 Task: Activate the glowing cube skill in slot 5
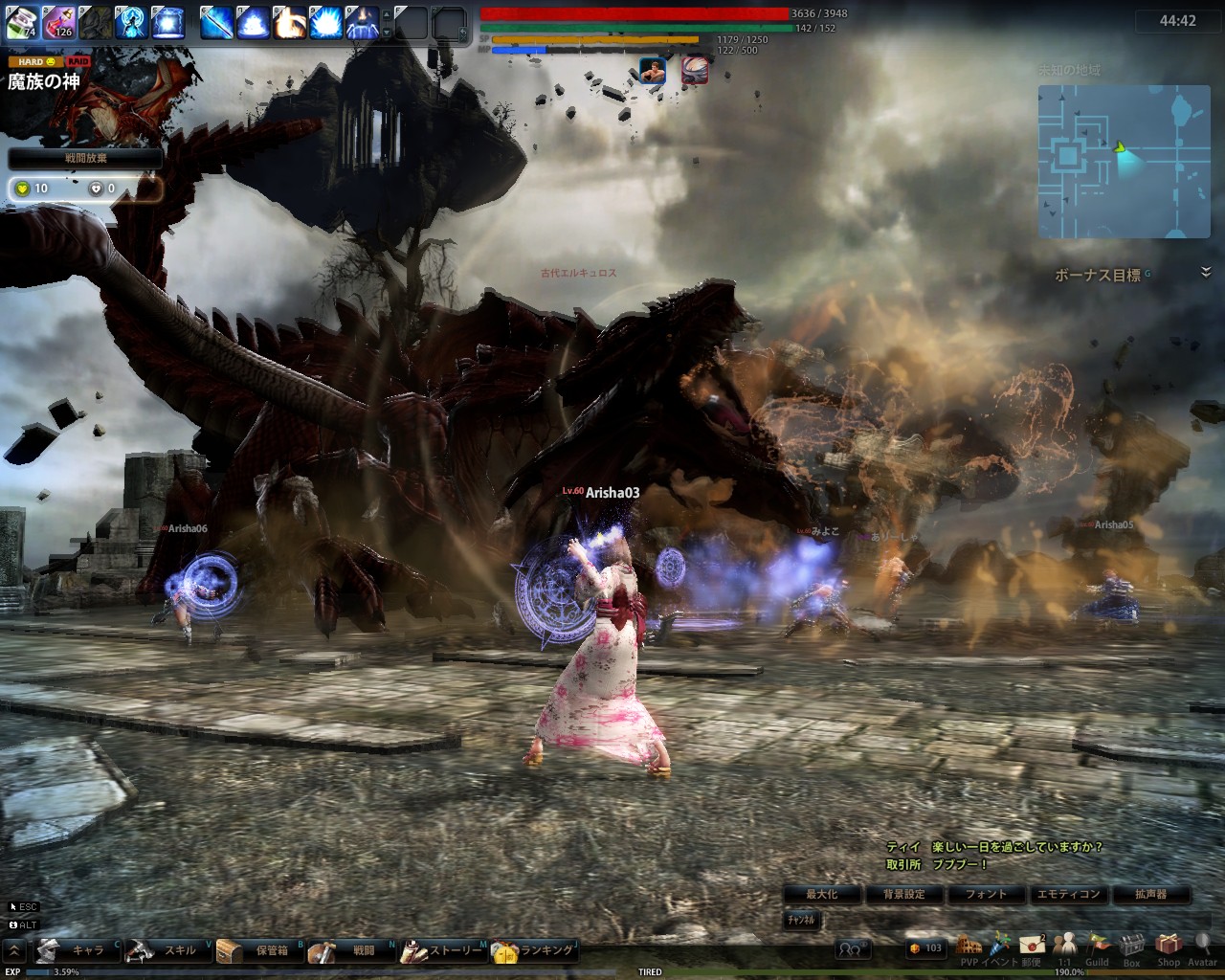[x=167, y=21]
